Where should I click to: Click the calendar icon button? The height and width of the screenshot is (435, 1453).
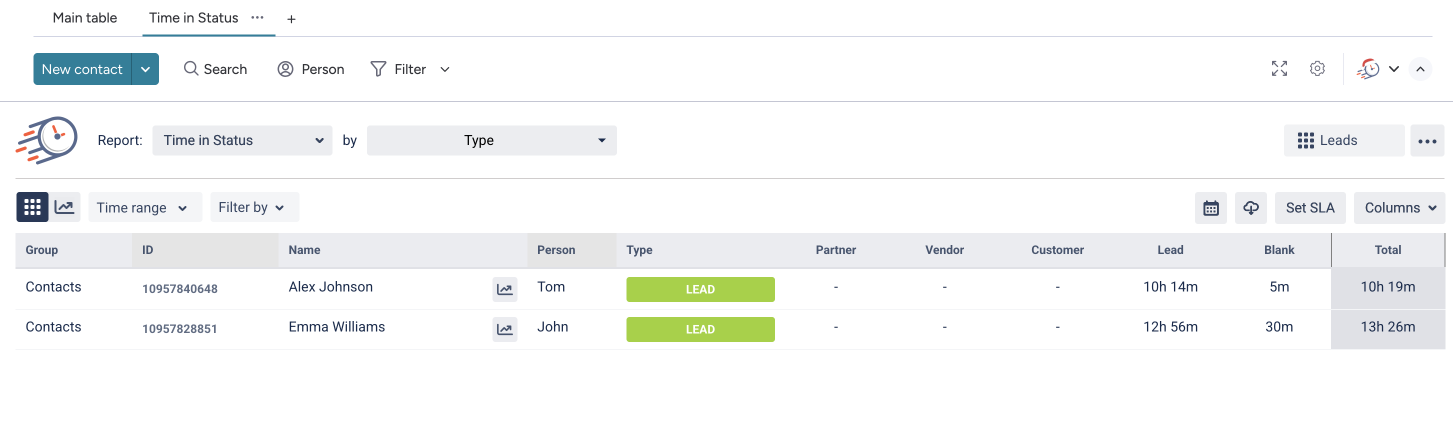(x=1211, y=208)
